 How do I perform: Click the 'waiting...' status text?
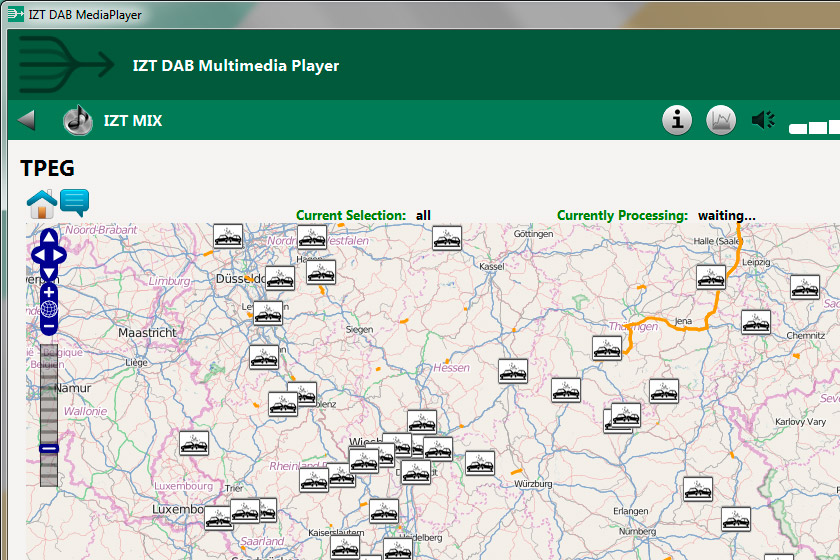726,215
